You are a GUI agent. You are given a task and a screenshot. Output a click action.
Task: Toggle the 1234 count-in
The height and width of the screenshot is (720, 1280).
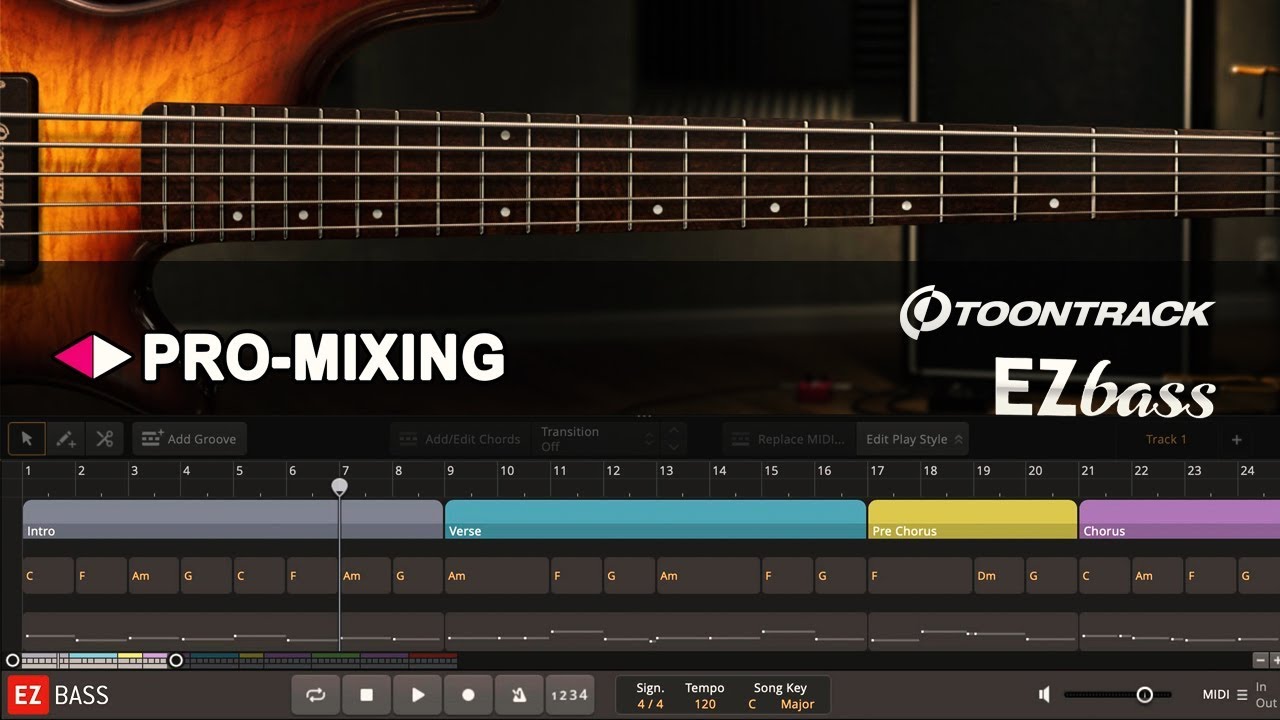coord(569,695)
